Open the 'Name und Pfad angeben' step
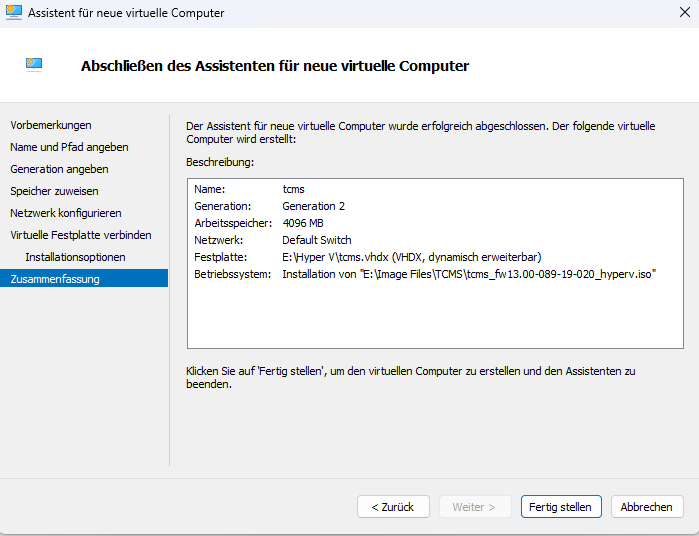This screenshot has width=699, height=536. (69, 147)
